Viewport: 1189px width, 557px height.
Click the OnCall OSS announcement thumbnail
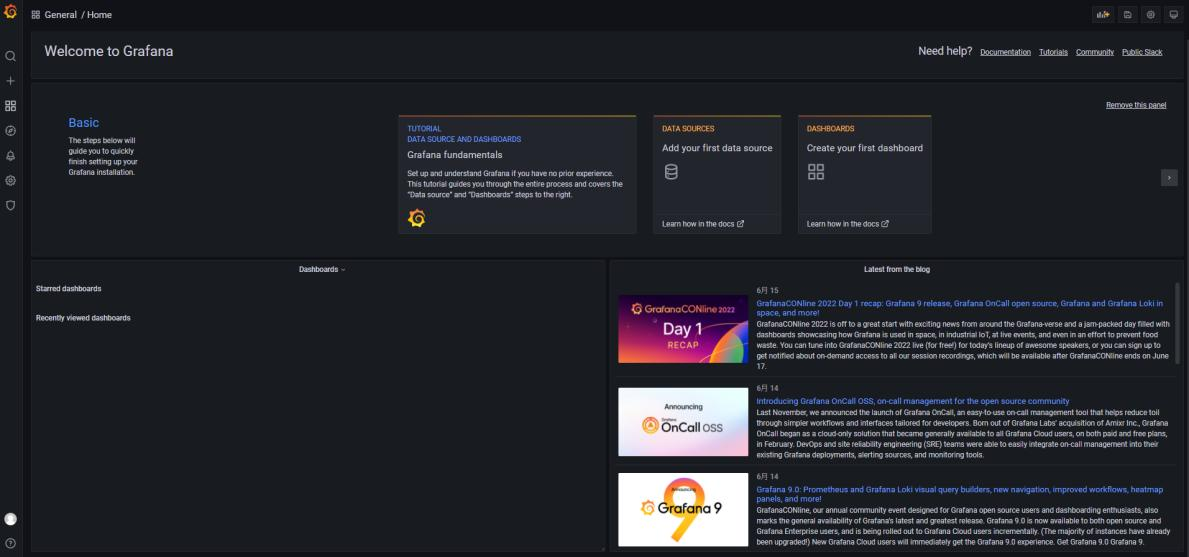point(683,422)
